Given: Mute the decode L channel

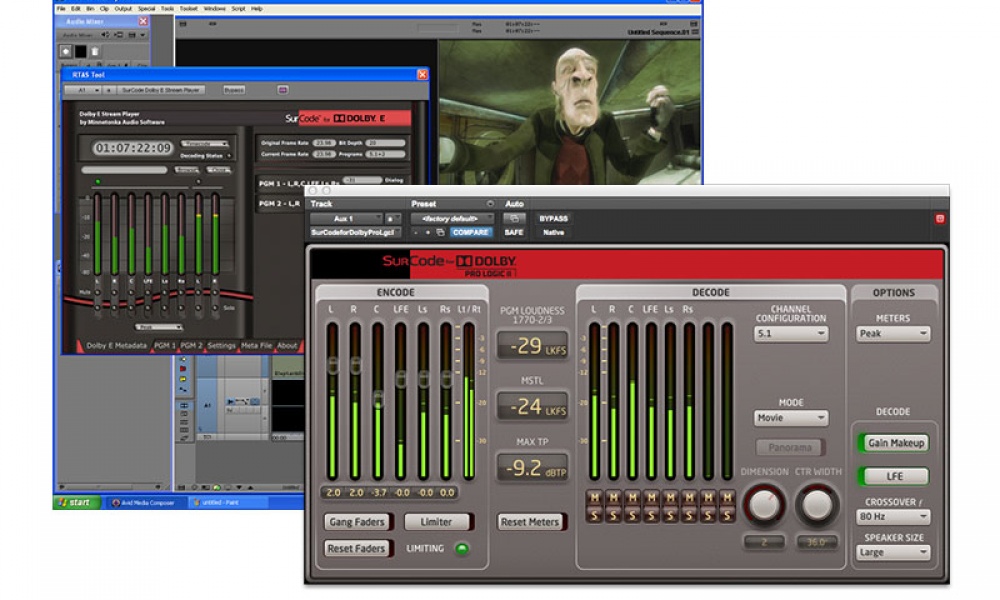Looking at the screenshot, I should pyautogui.click(x=594, y=498).
